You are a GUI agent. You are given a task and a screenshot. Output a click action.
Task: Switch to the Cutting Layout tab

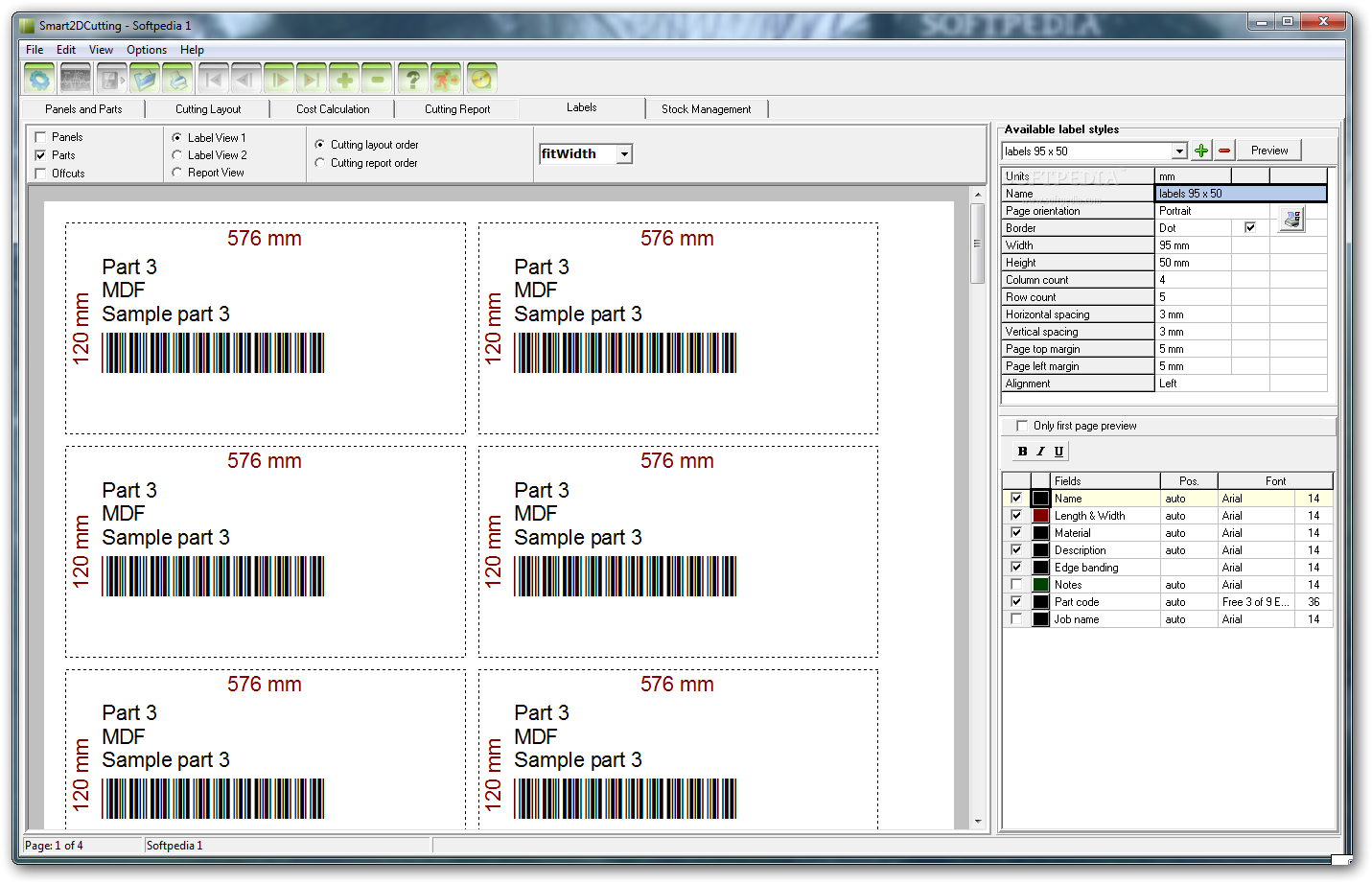click(x=208, y=109)
